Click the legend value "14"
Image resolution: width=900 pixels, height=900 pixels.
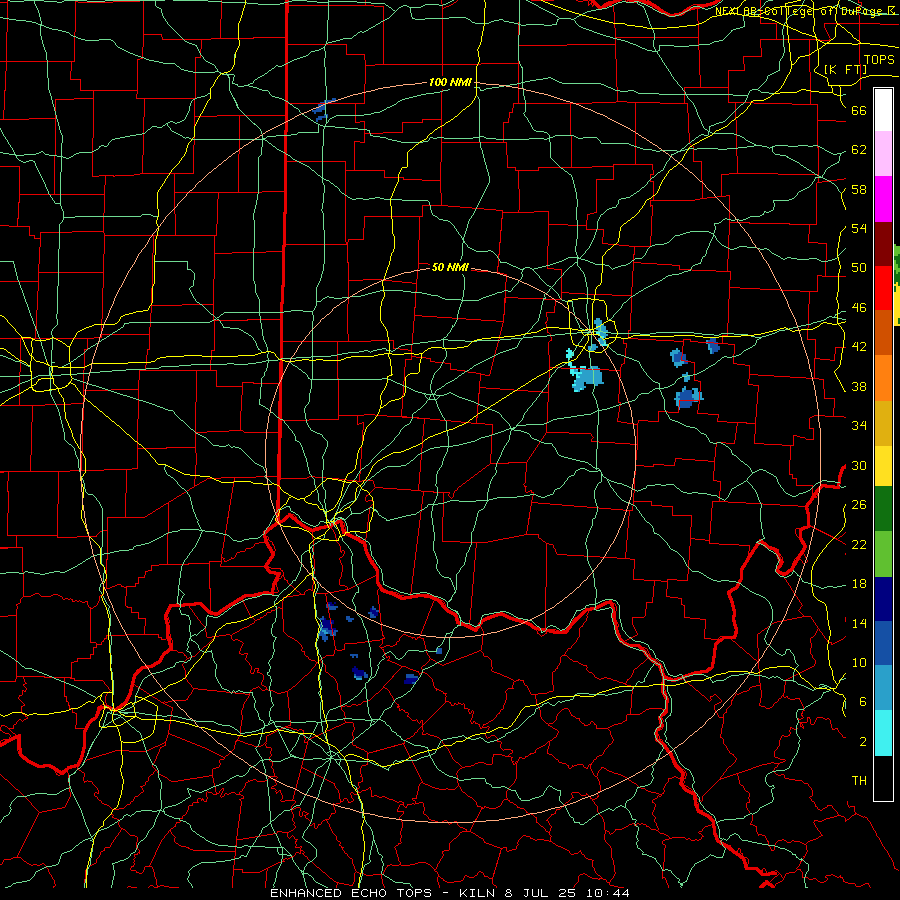click(859, 623)
